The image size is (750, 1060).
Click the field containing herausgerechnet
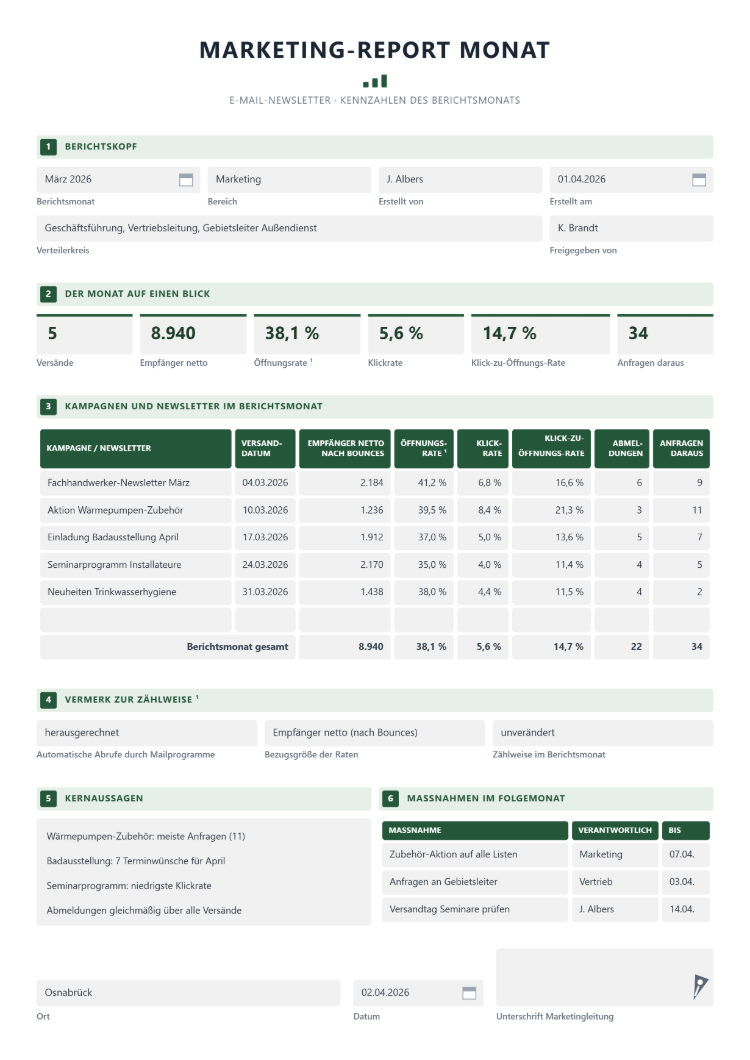click(x=147, y=733)
